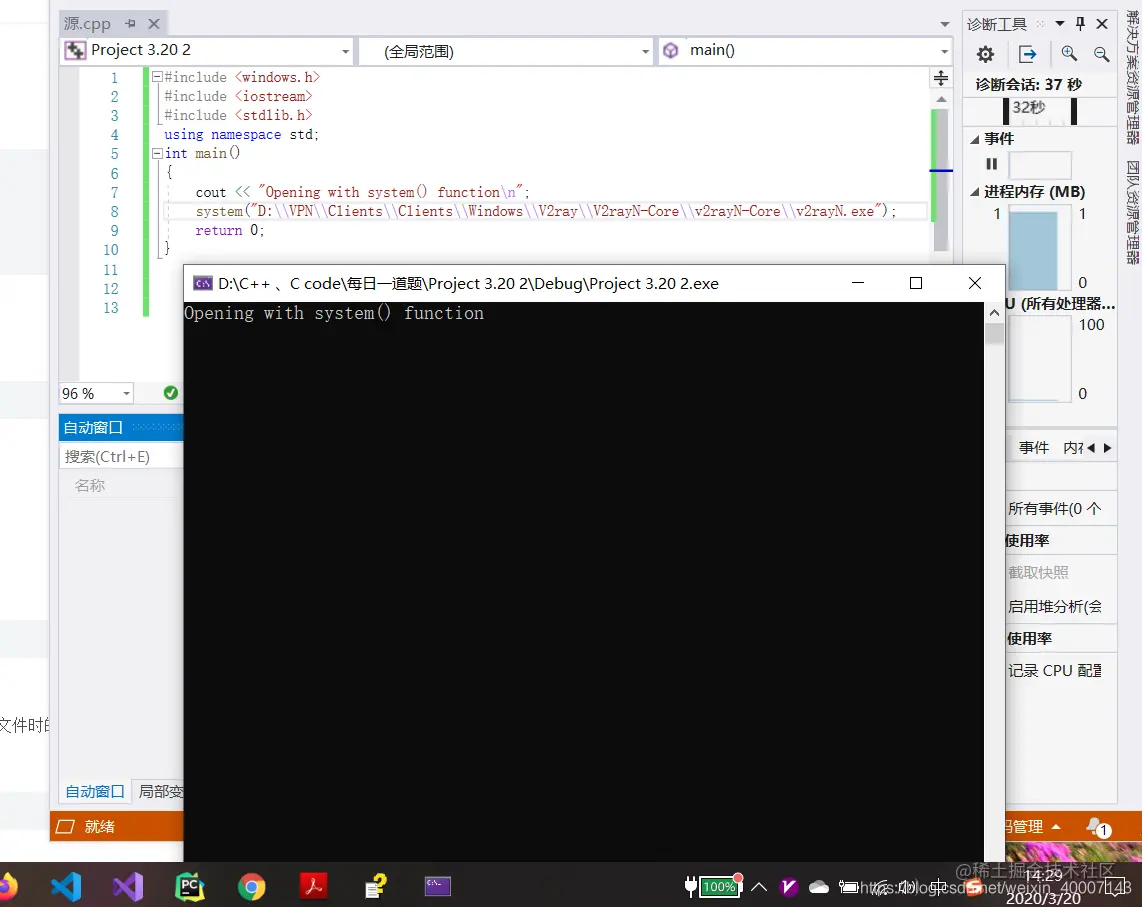Viewport: 1142px width, 907px height.
Task: Collapse the int main() function
Action: pyautogui.click(x=157, y=154)
